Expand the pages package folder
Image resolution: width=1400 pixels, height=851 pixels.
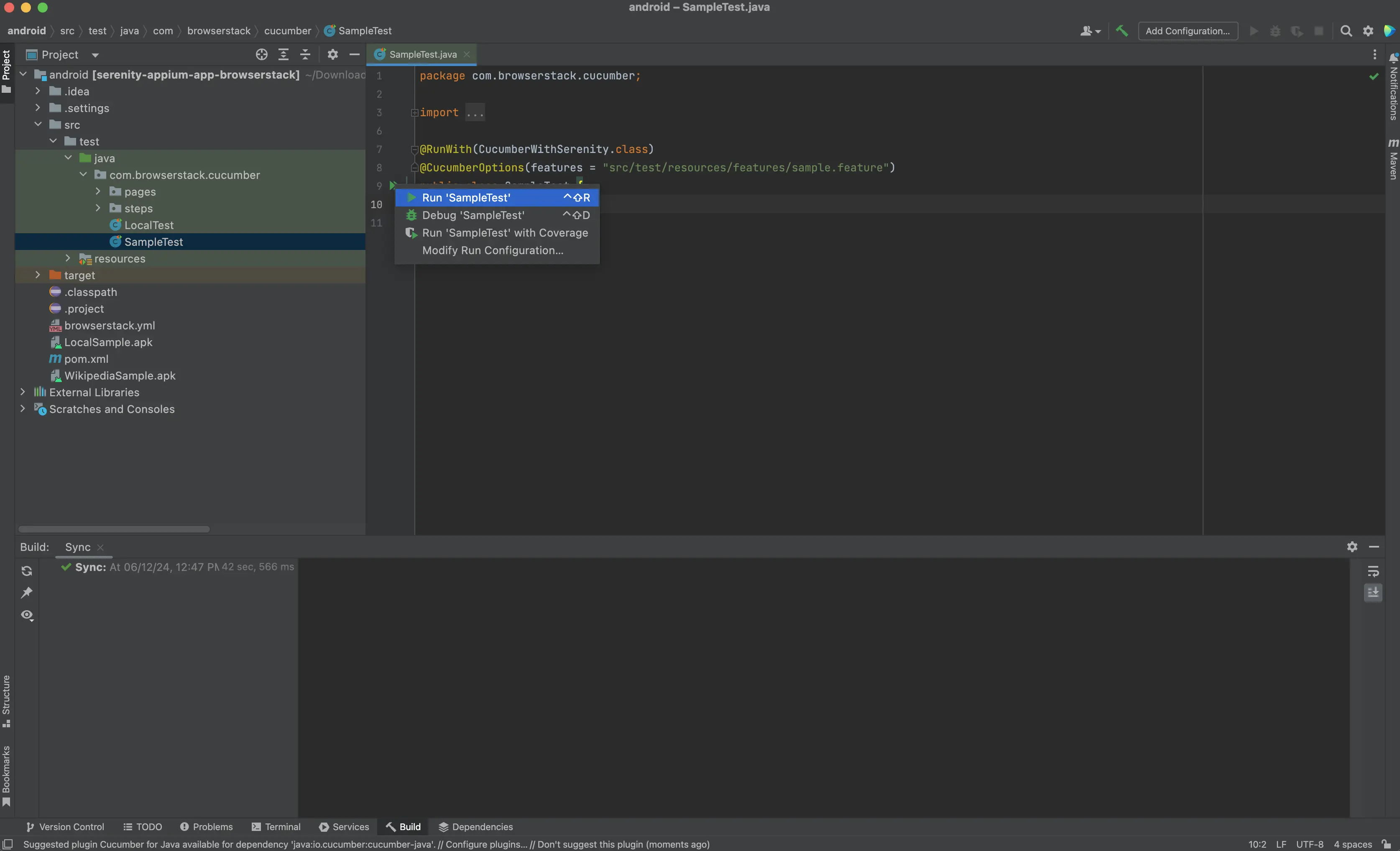[98, 191]
